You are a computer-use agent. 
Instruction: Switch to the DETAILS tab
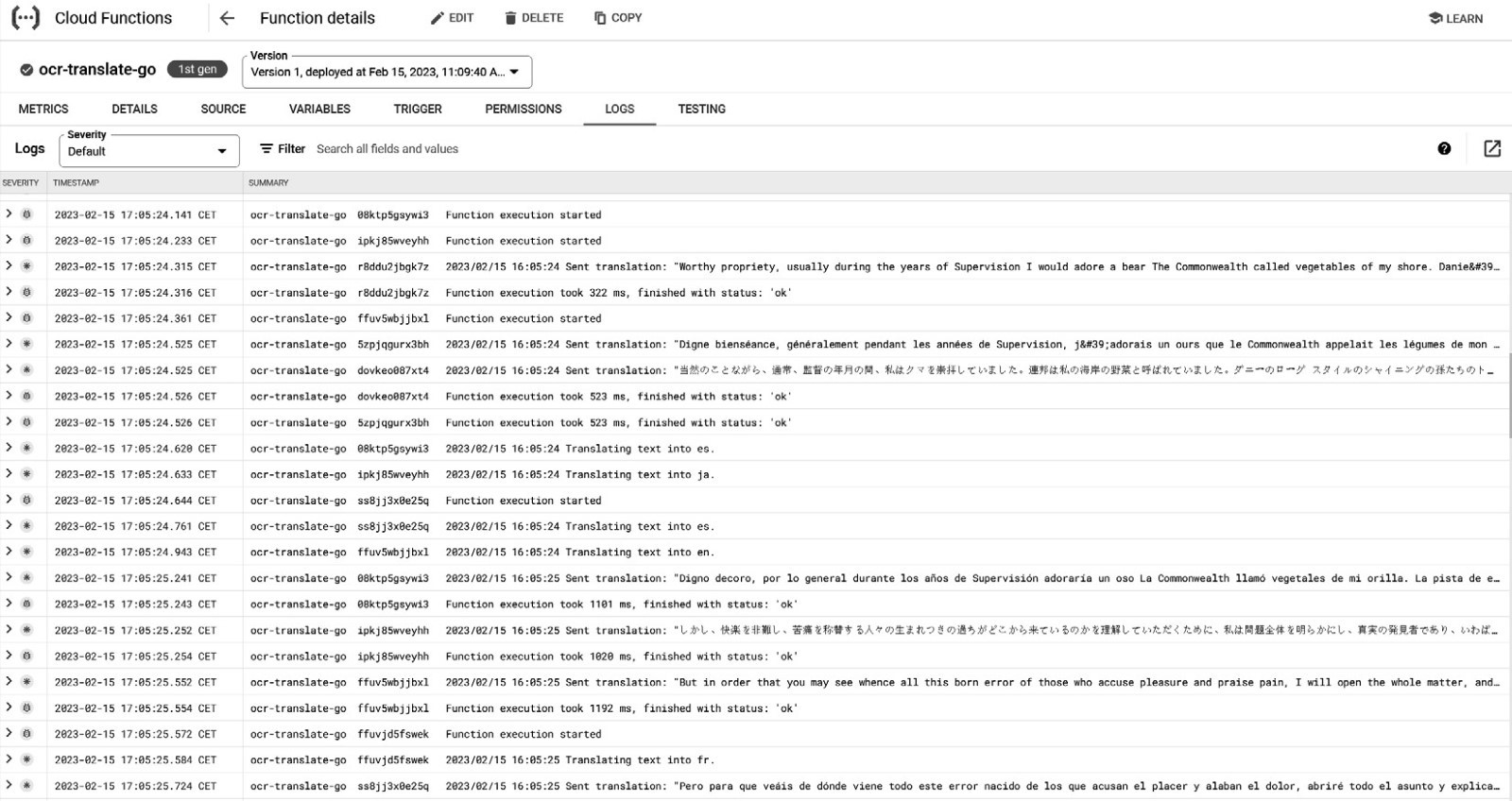[x=134, y=109]
